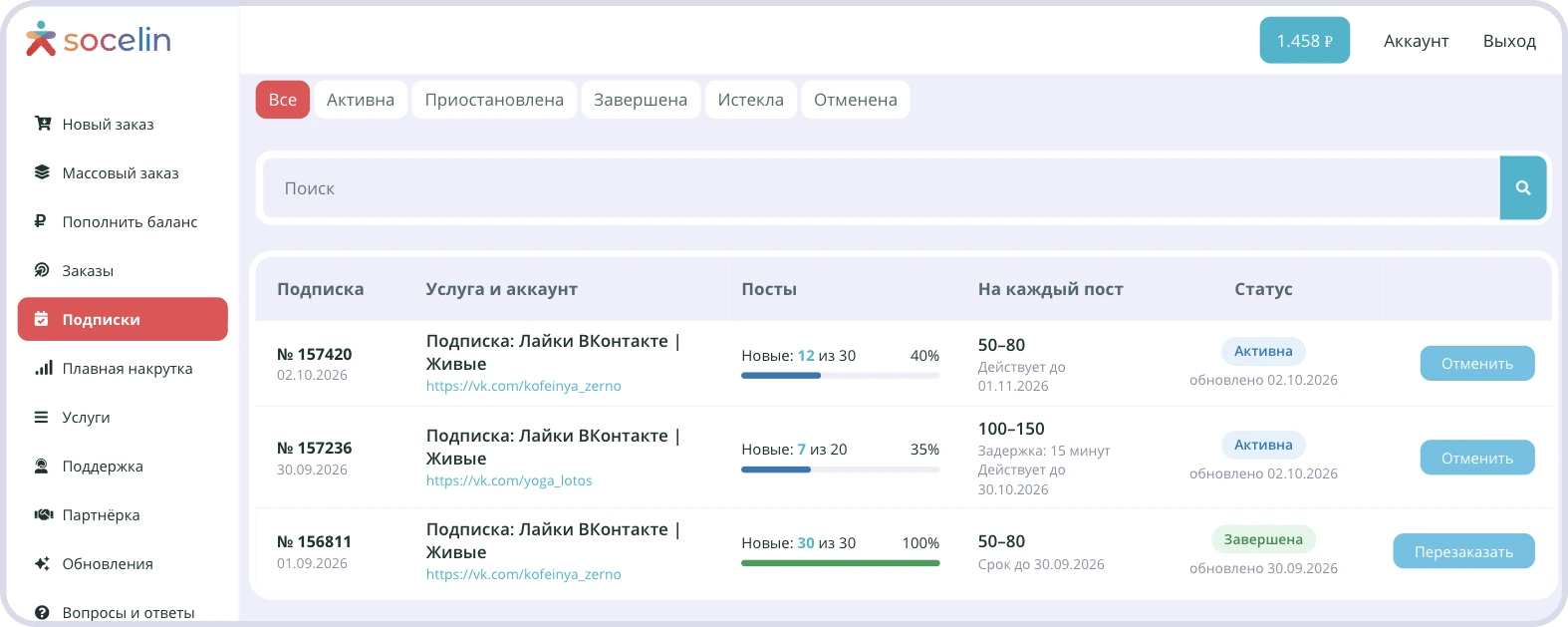Click the green Завершена status badge
Image resolution: width=1568 pixels, height=627 pixels.
1263,539
